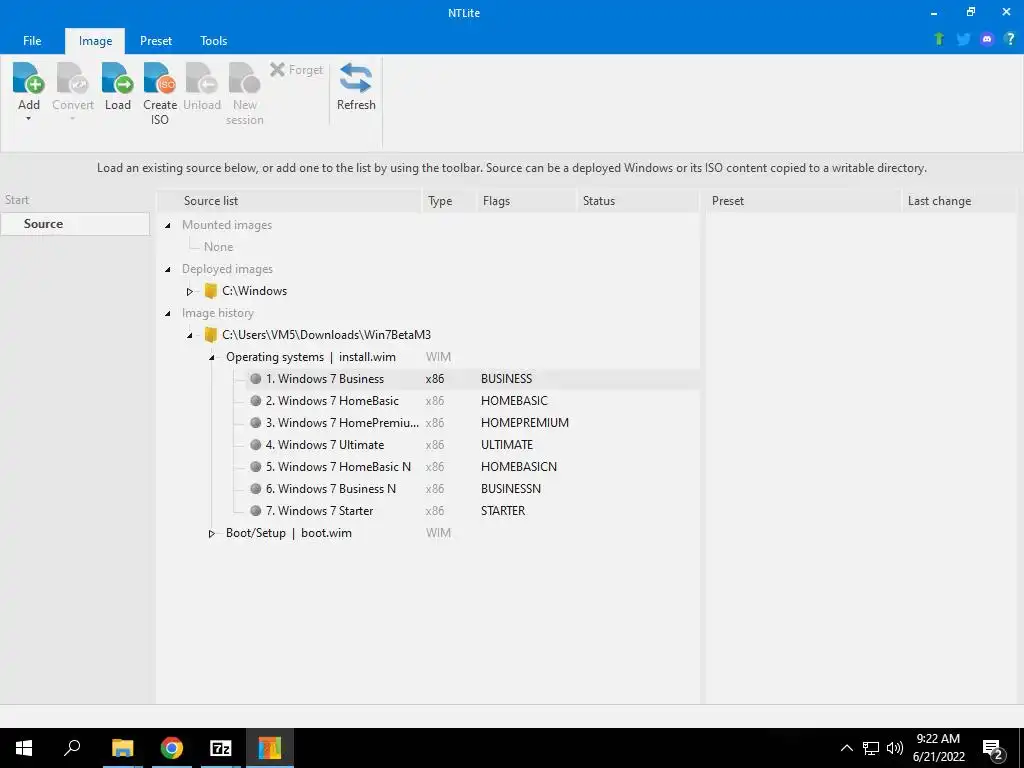Click the NTLite taskbar icon
This screenshot has height=768, width=1024.
[269, 748]
